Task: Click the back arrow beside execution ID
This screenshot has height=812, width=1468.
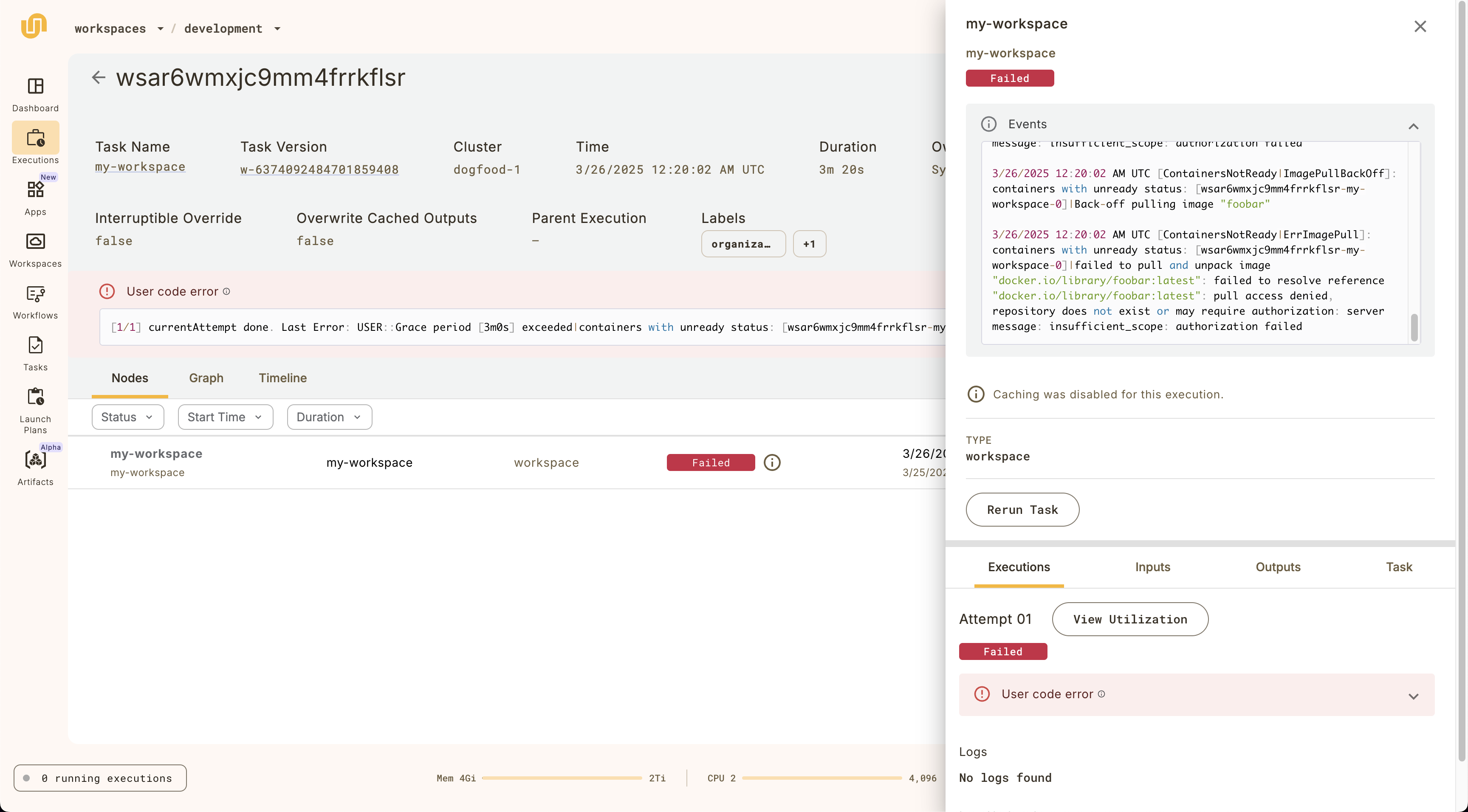Action: 99,77
